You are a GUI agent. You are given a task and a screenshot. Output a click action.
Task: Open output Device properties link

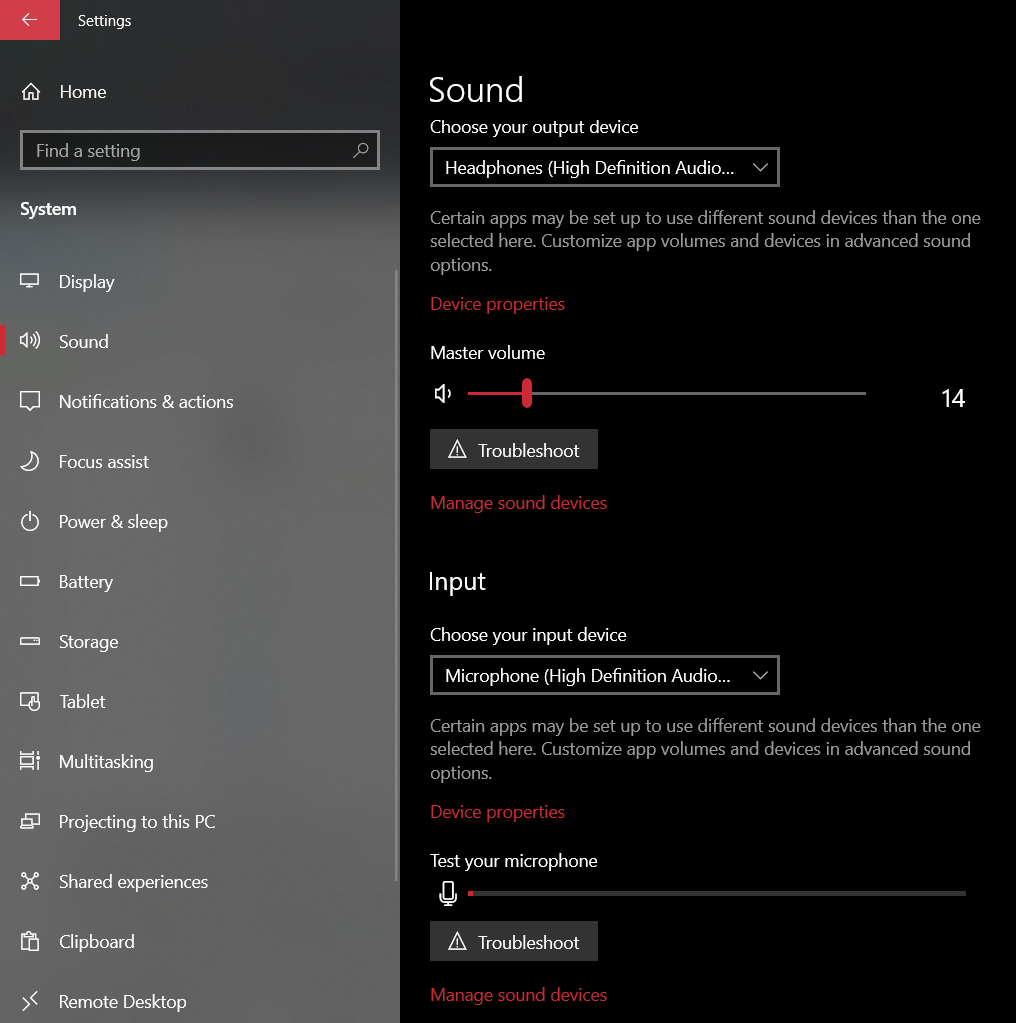point(497,304)
